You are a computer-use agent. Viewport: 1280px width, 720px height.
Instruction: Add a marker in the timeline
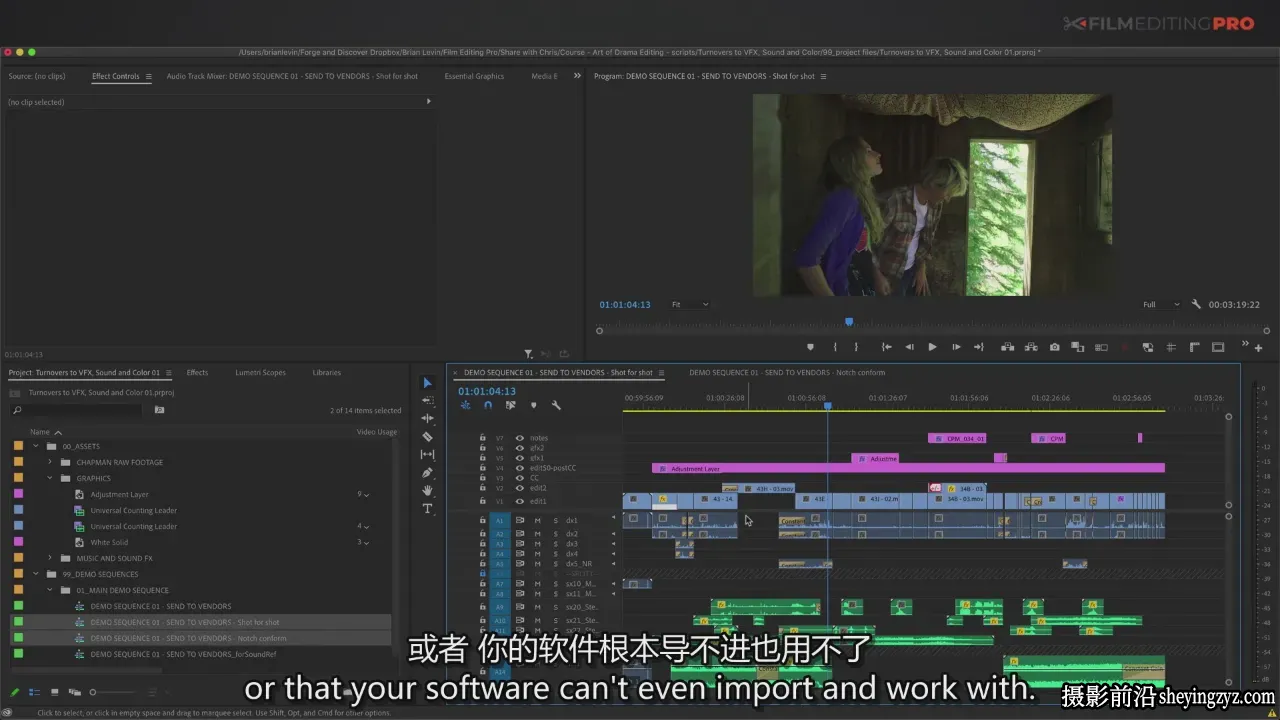coord(533,405)
